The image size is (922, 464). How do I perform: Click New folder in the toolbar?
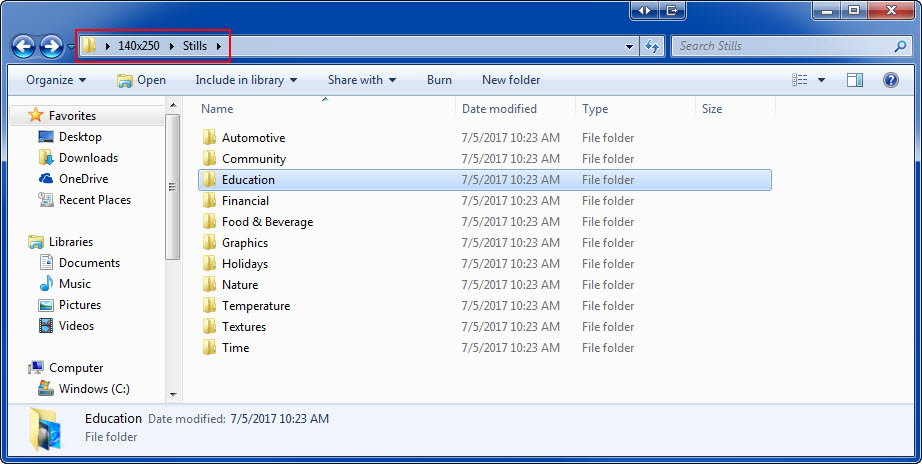click(x=511, y=80)
